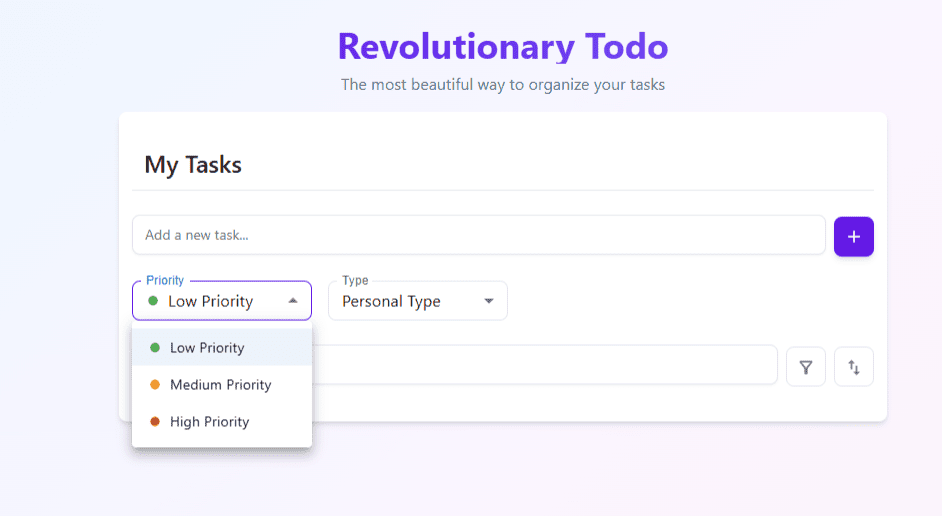
Task: Click the tagline under the app title
Action: (503, 85)
